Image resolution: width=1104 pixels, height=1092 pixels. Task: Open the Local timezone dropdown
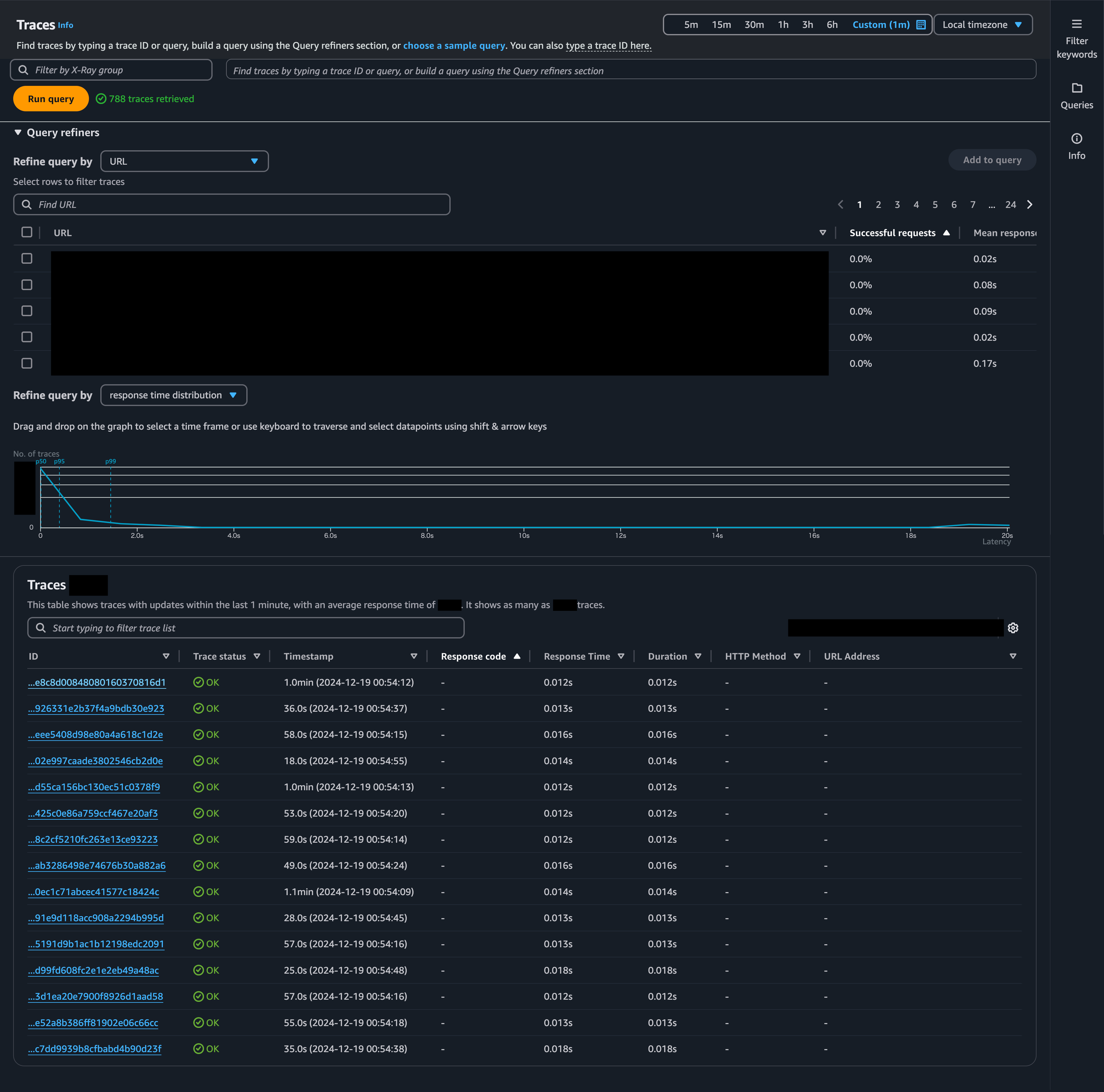[982, 25]
